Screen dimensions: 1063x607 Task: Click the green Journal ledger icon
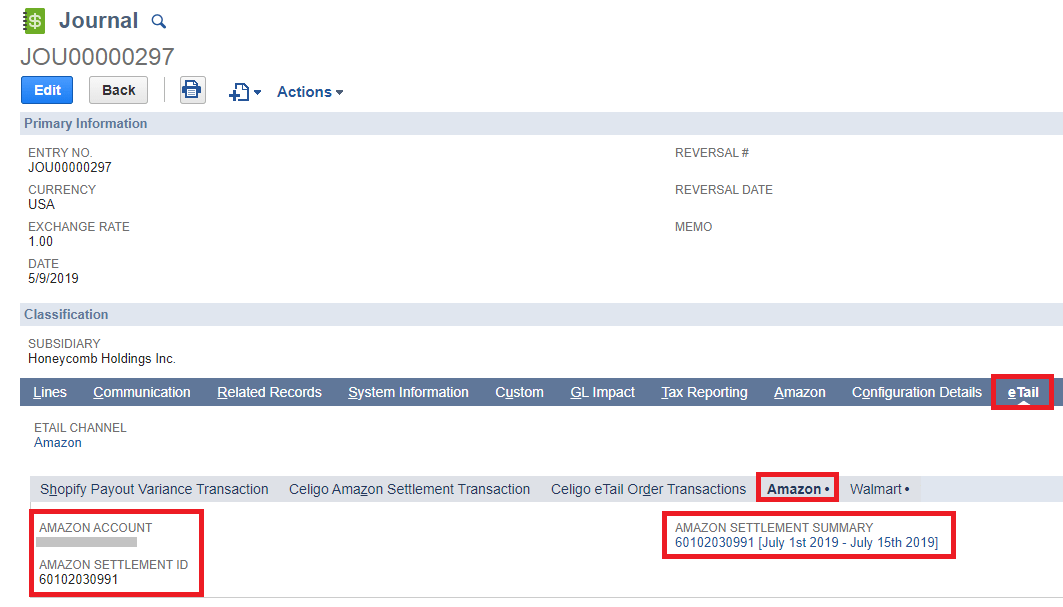33,20
